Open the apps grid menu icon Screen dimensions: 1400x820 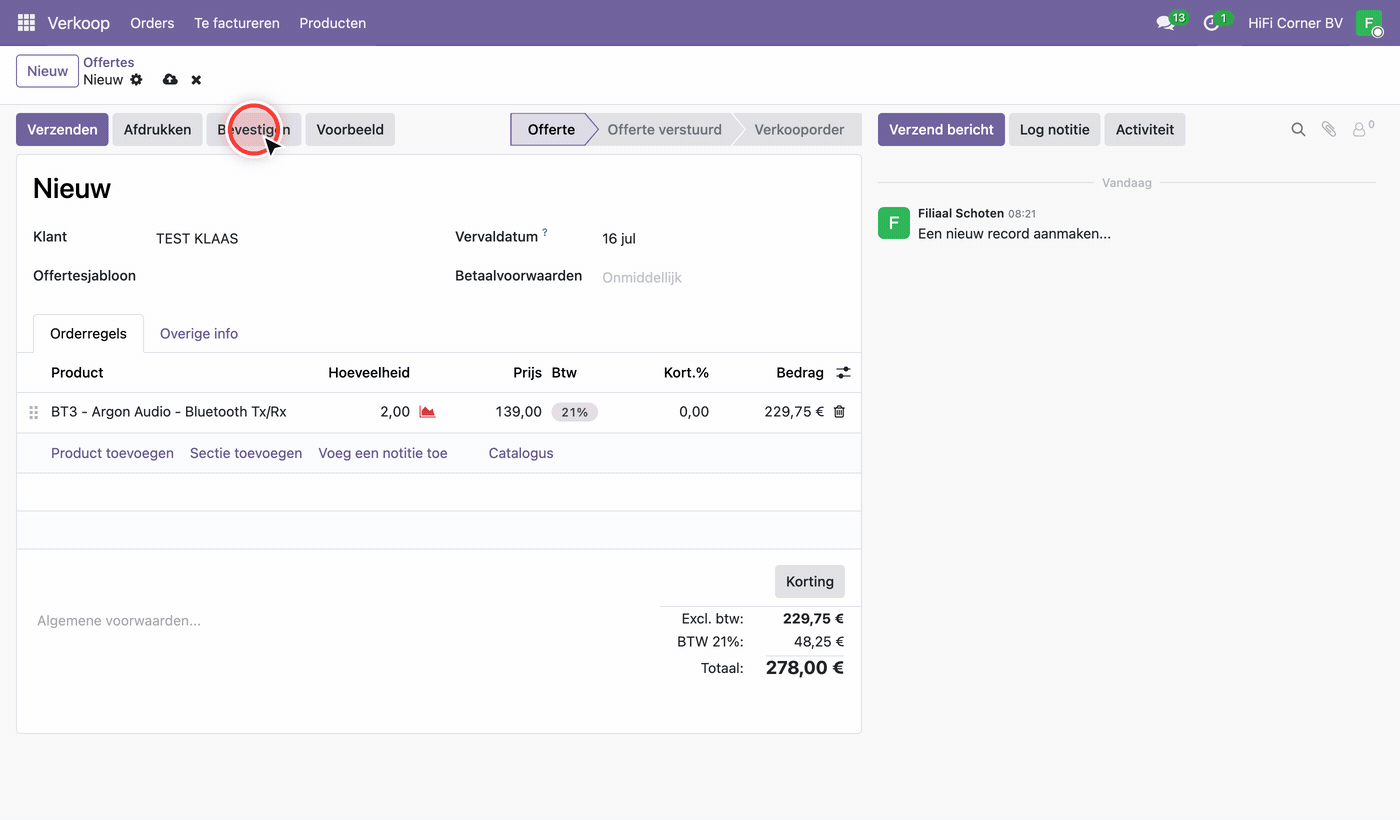click(x=26, y=23)
